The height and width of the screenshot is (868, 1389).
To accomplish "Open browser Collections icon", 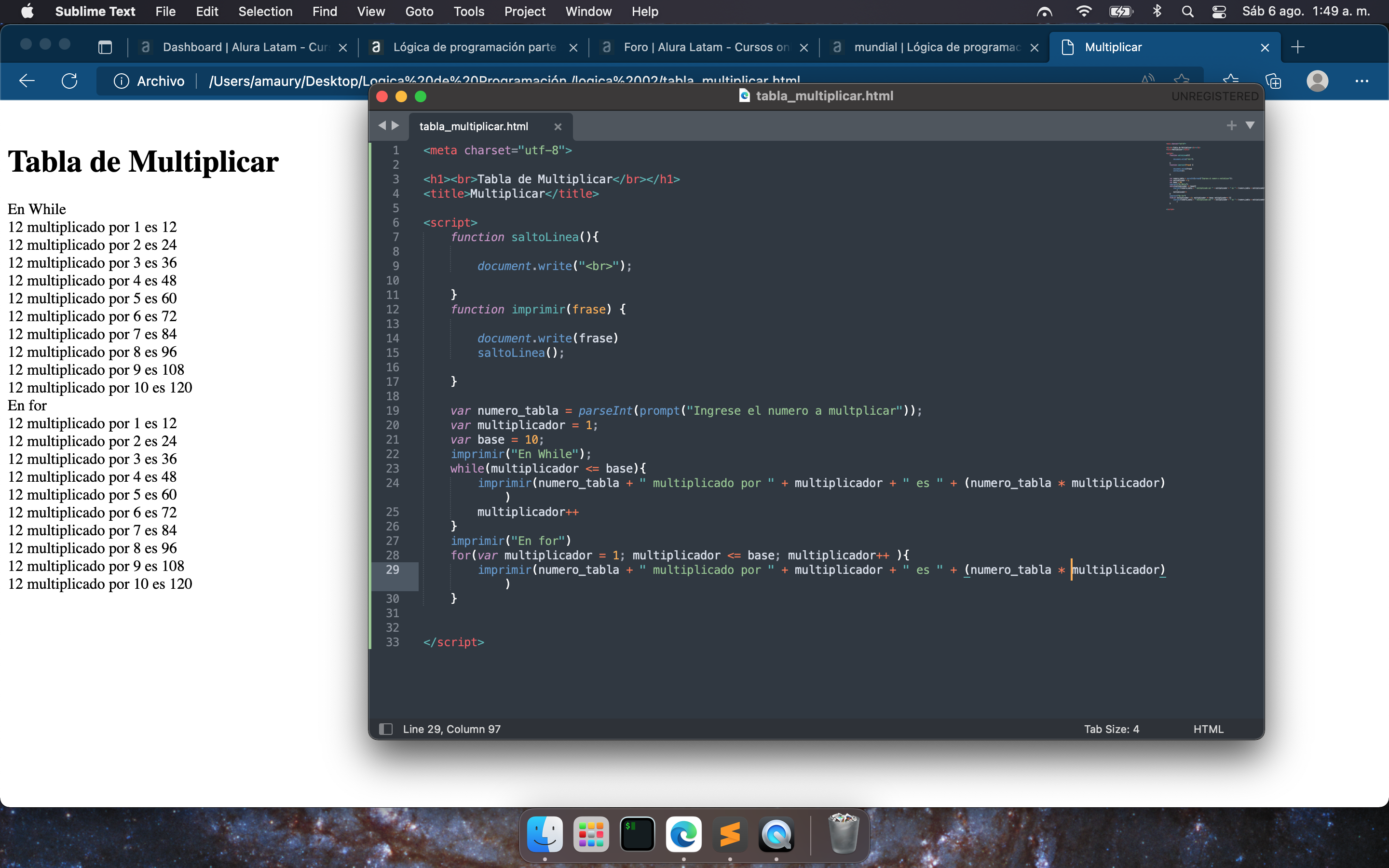I will pos(1273,81).
